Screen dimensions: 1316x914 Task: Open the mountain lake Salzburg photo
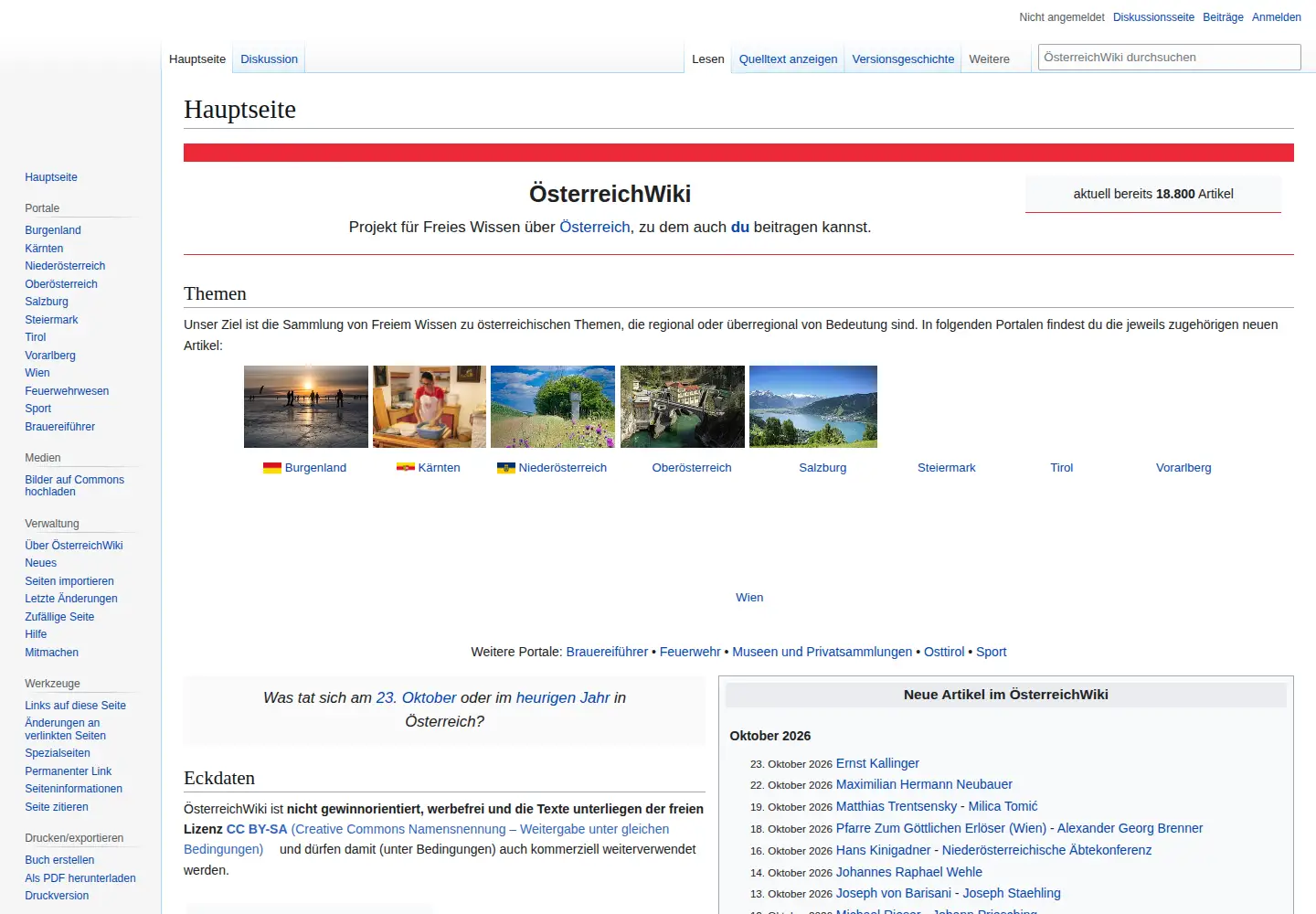[x=813, y=407]
